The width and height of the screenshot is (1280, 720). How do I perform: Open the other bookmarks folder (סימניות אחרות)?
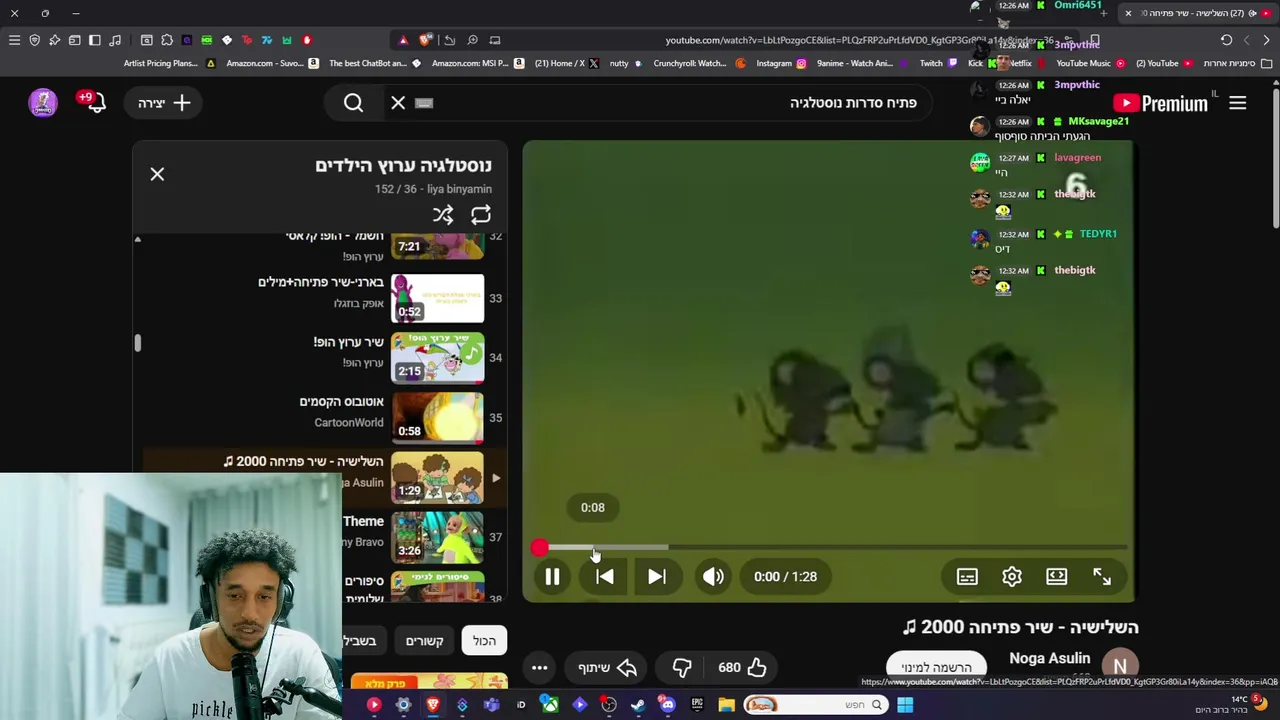coord(1235,63)
